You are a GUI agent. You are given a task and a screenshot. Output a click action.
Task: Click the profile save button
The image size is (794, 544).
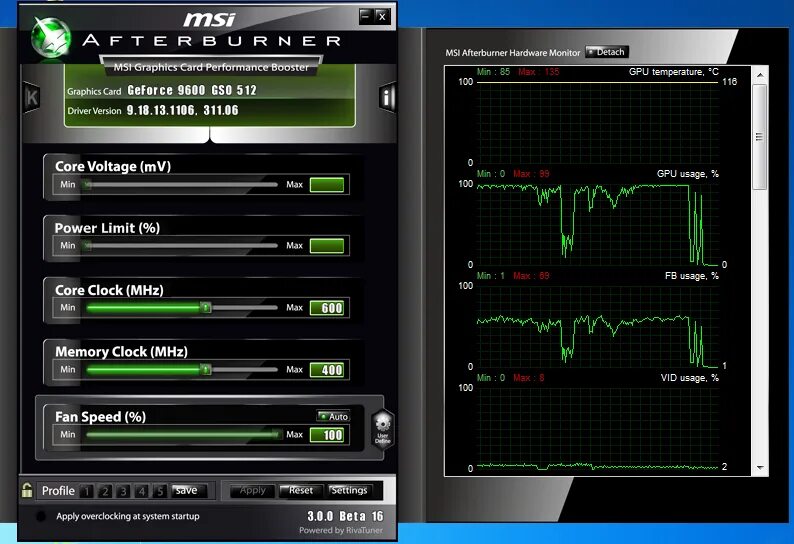point(189,490)
